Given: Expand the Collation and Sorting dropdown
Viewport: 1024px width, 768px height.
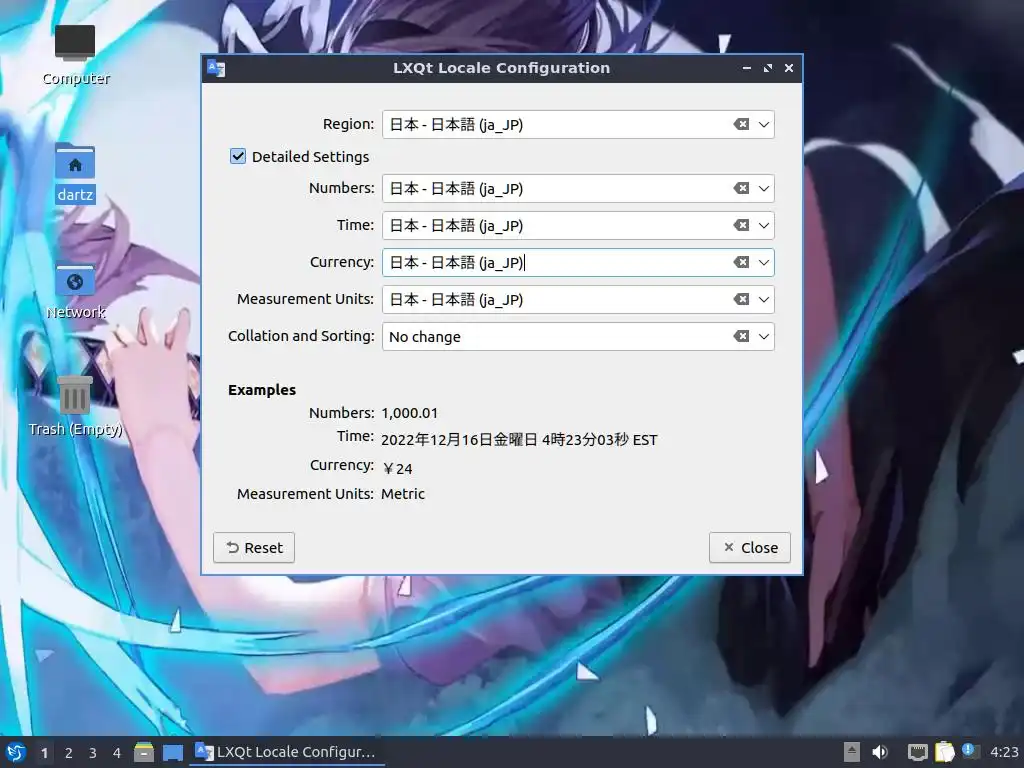Looking at the screenshot, I should click(763, 336).
